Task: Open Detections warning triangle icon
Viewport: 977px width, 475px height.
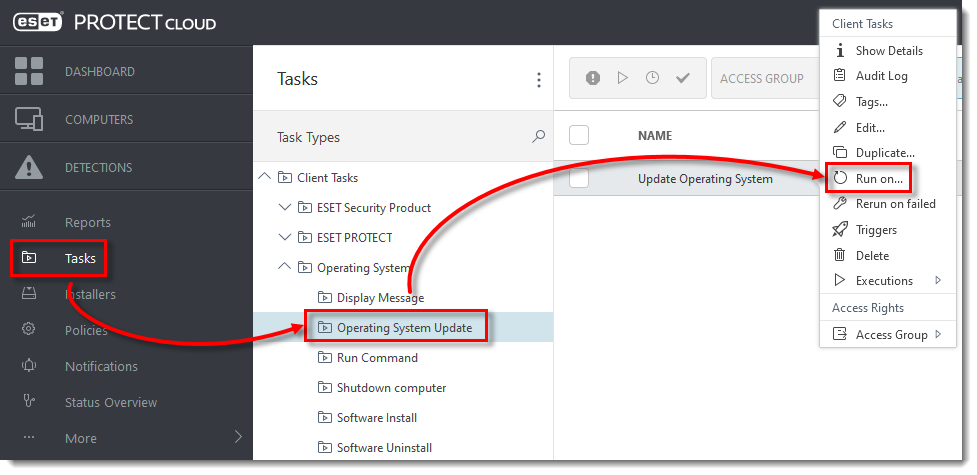Action: tap(29, 167)
